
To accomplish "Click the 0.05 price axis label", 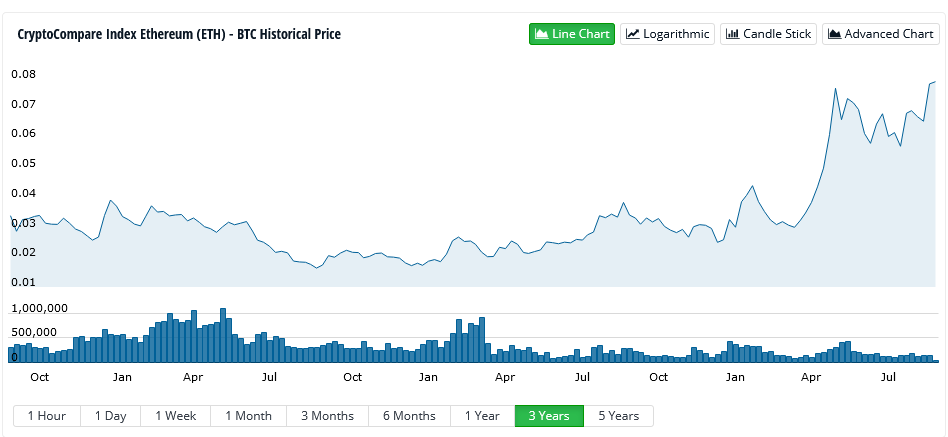I will tap(23, 163).
